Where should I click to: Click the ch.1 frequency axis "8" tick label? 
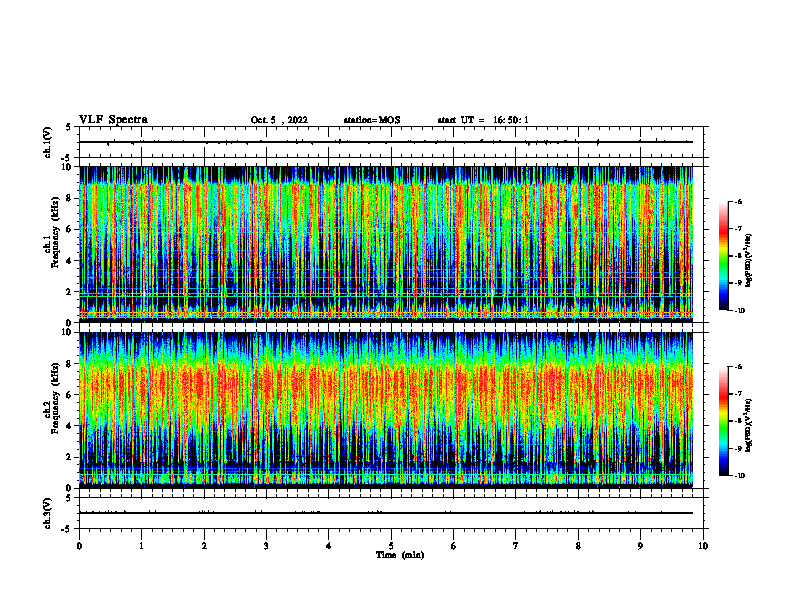[x=69, y=198]
